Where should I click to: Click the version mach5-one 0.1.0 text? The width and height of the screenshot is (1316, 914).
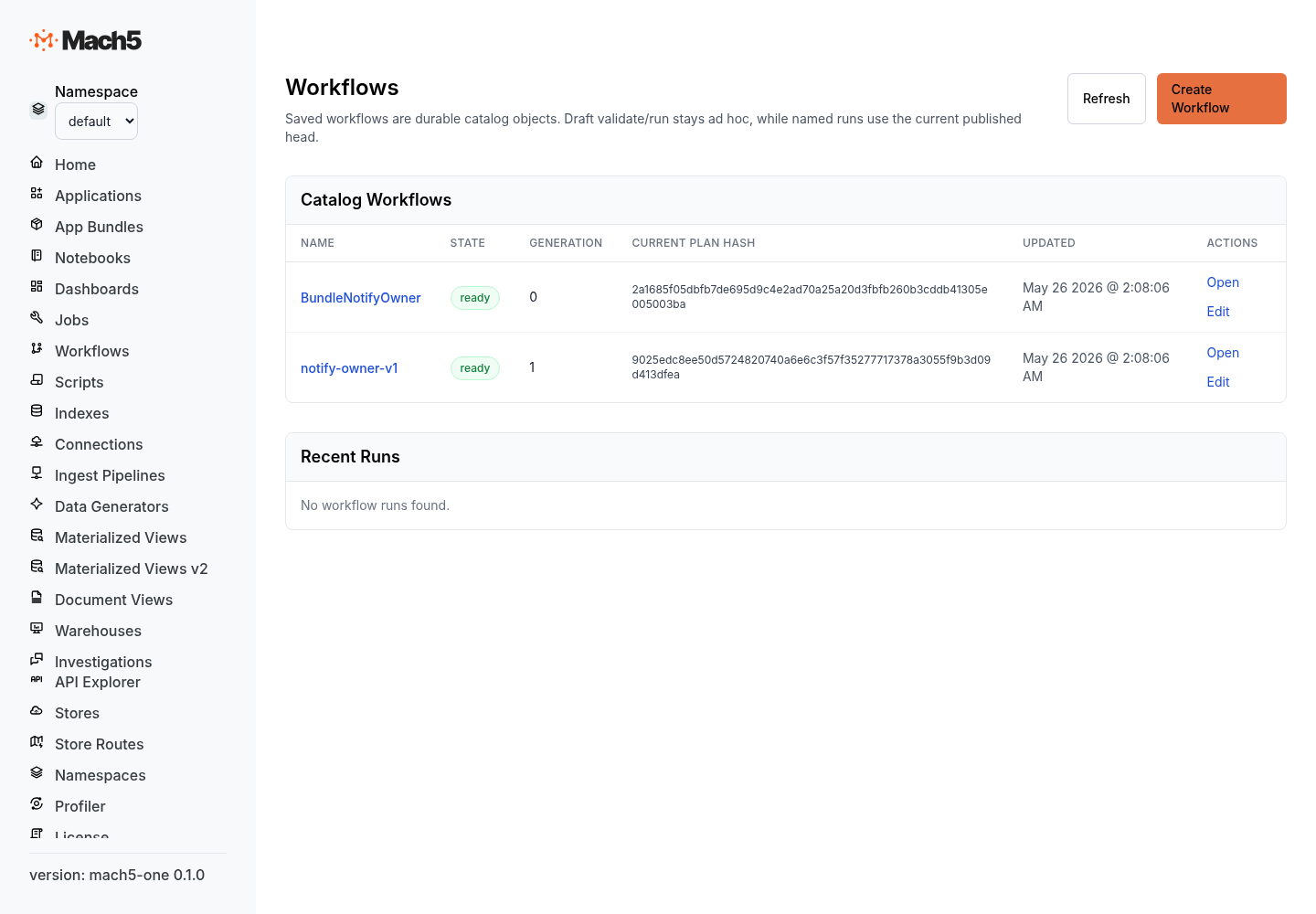click(117, 875)
